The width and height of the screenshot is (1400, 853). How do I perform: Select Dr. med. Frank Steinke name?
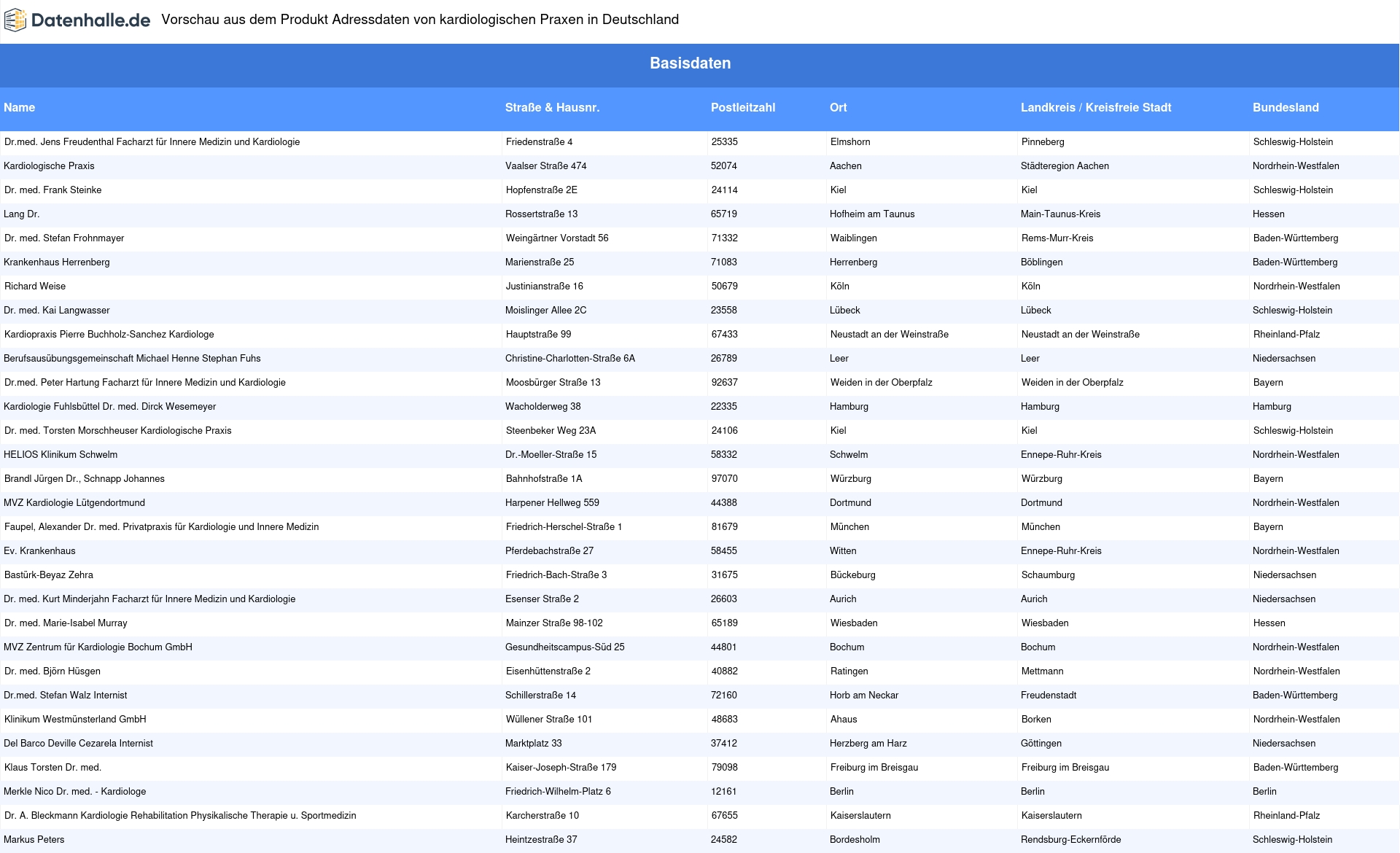coord(52,190)
